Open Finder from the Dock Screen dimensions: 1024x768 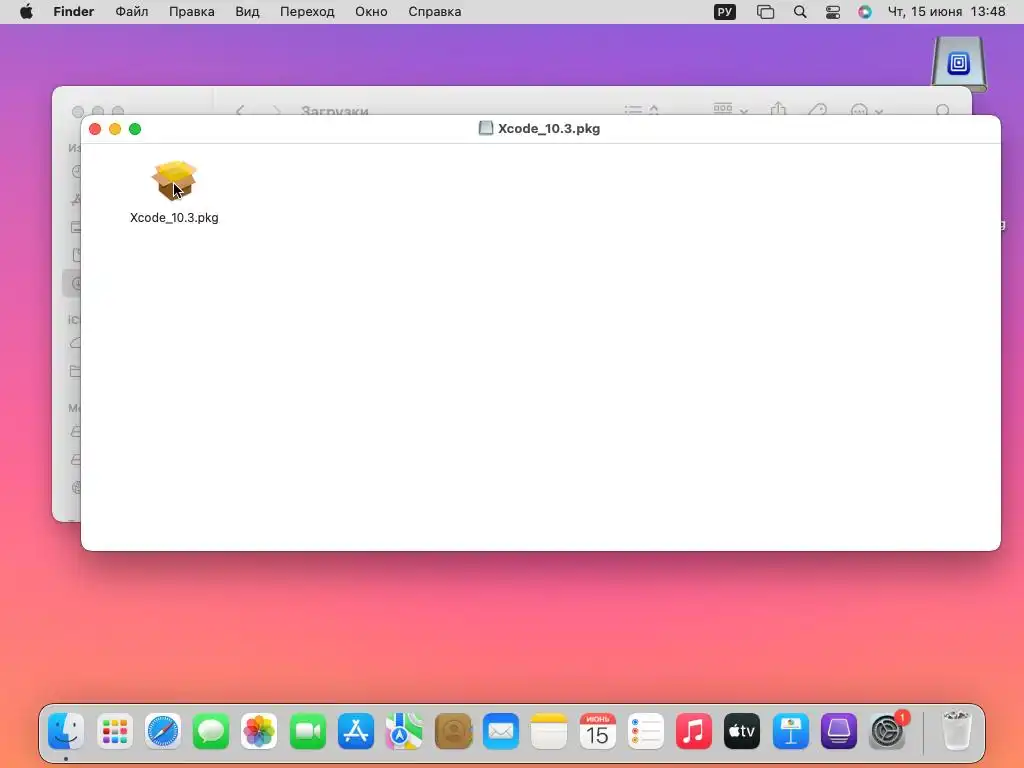tap(66, 731)
